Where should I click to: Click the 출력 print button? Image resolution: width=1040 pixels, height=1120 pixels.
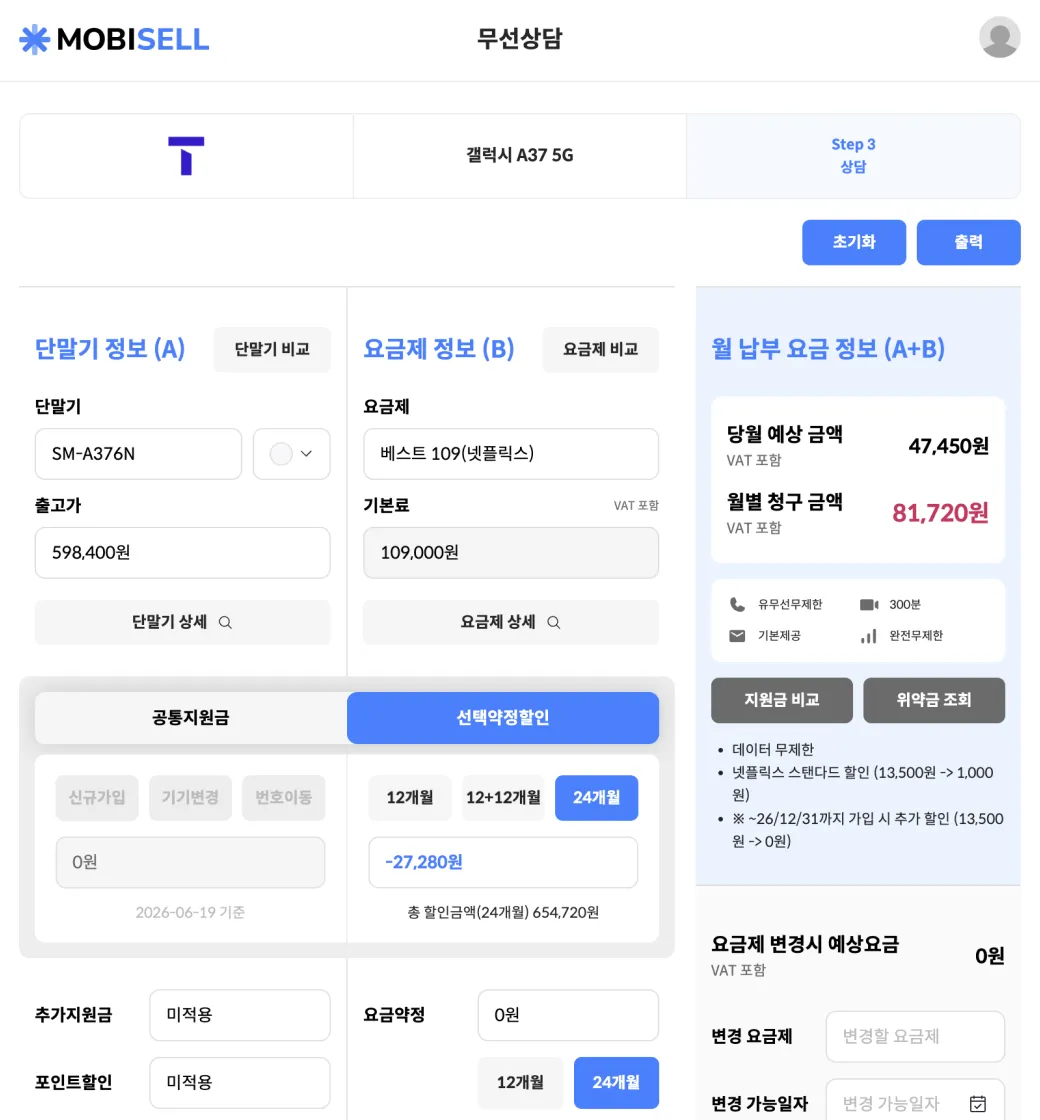point(969,242)
